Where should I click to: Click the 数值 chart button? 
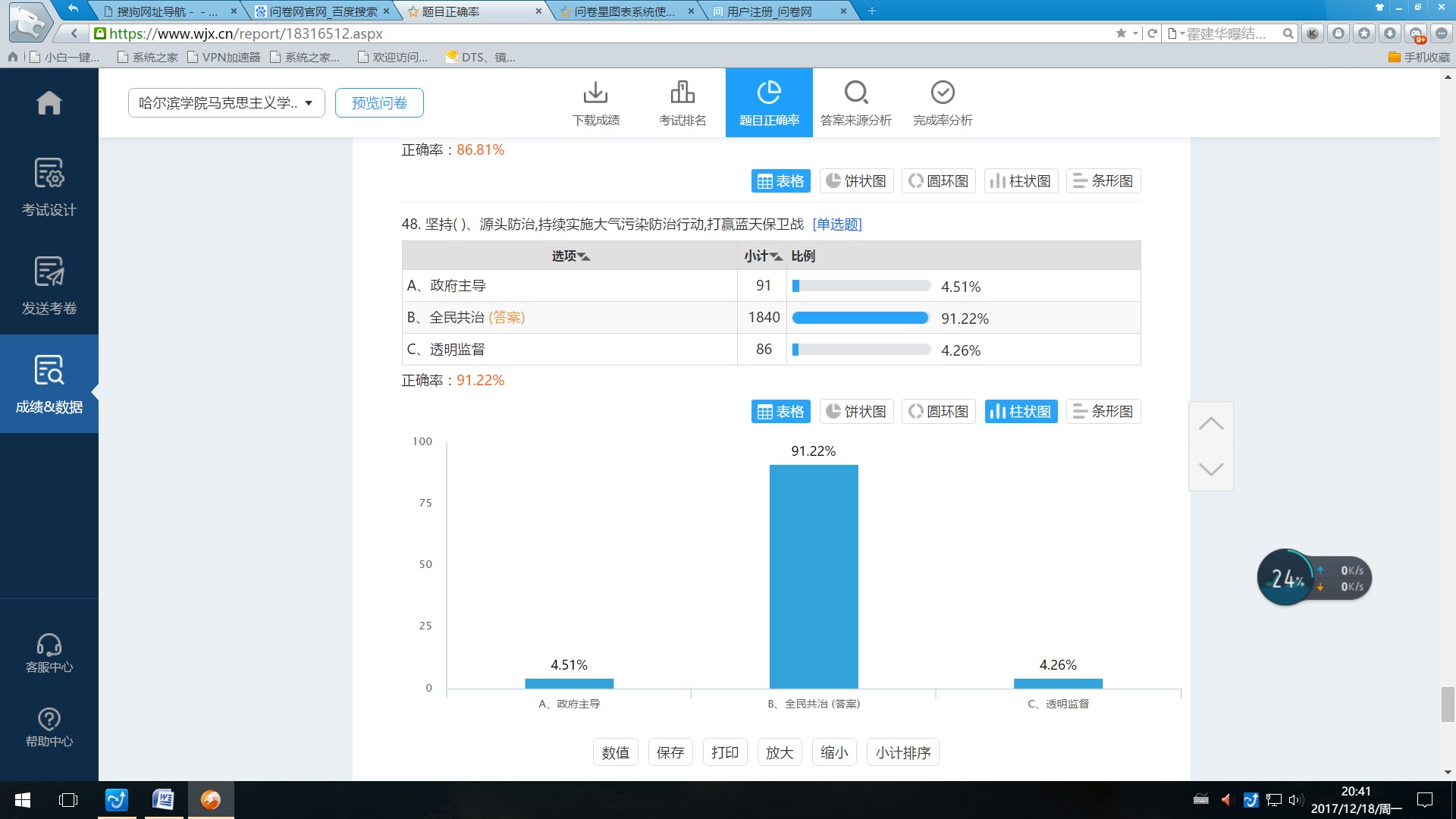pyautogui.click(x=616, y=752)
